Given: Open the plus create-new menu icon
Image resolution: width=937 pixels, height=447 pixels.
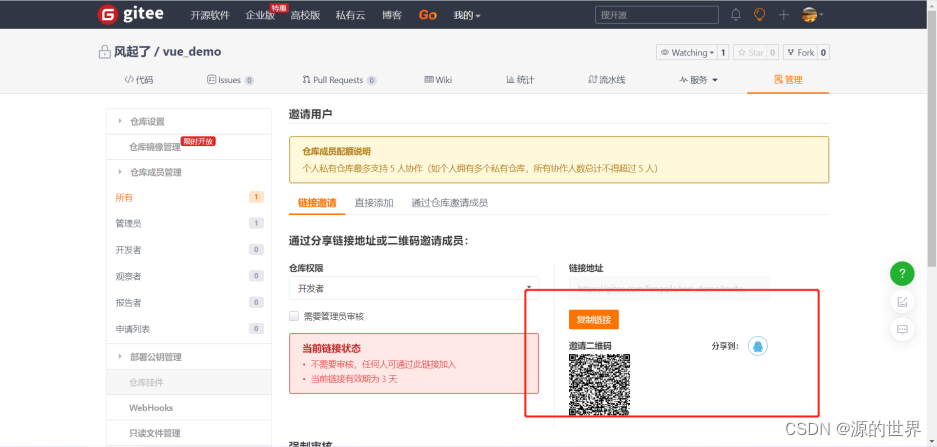Looking at the screenshot, I should click(x=783, y=15).
